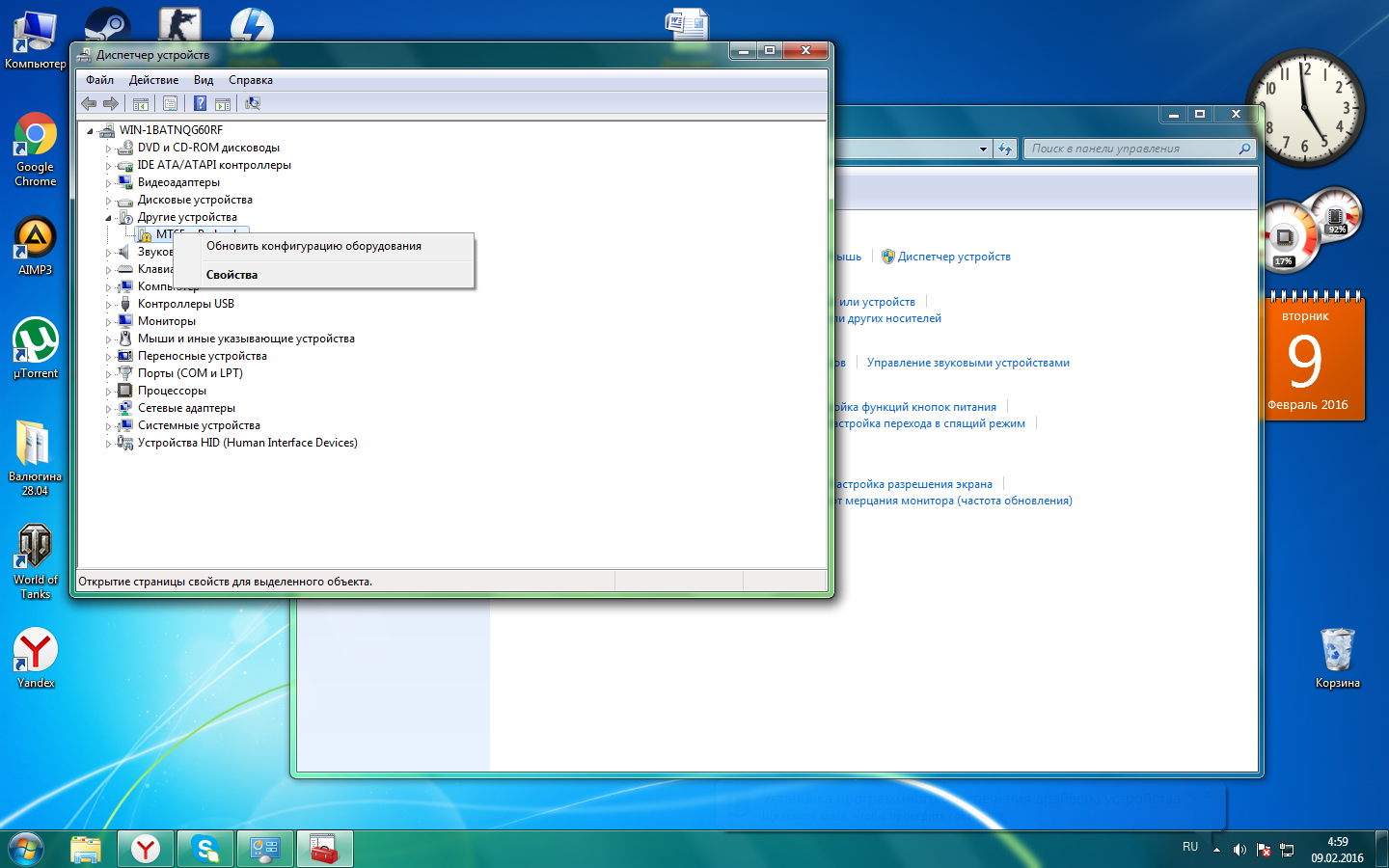
Task: Click the Properties sheet toolbar icon
Action: coord(170,103)
